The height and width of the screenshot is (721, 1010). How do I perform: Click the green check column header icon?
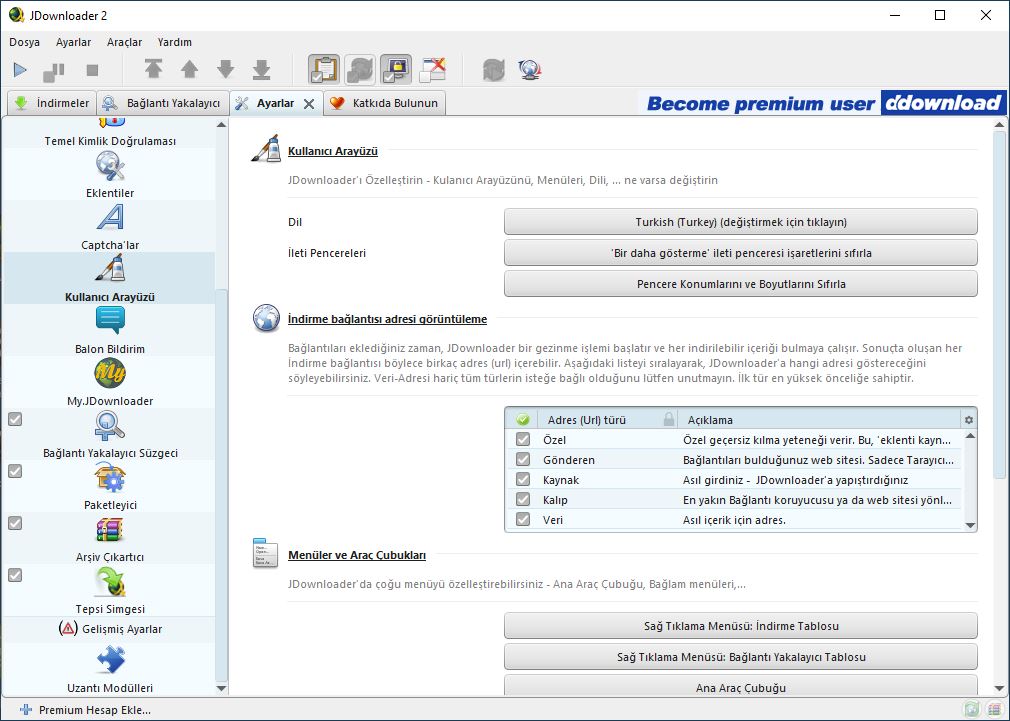[x=523, y=420]
